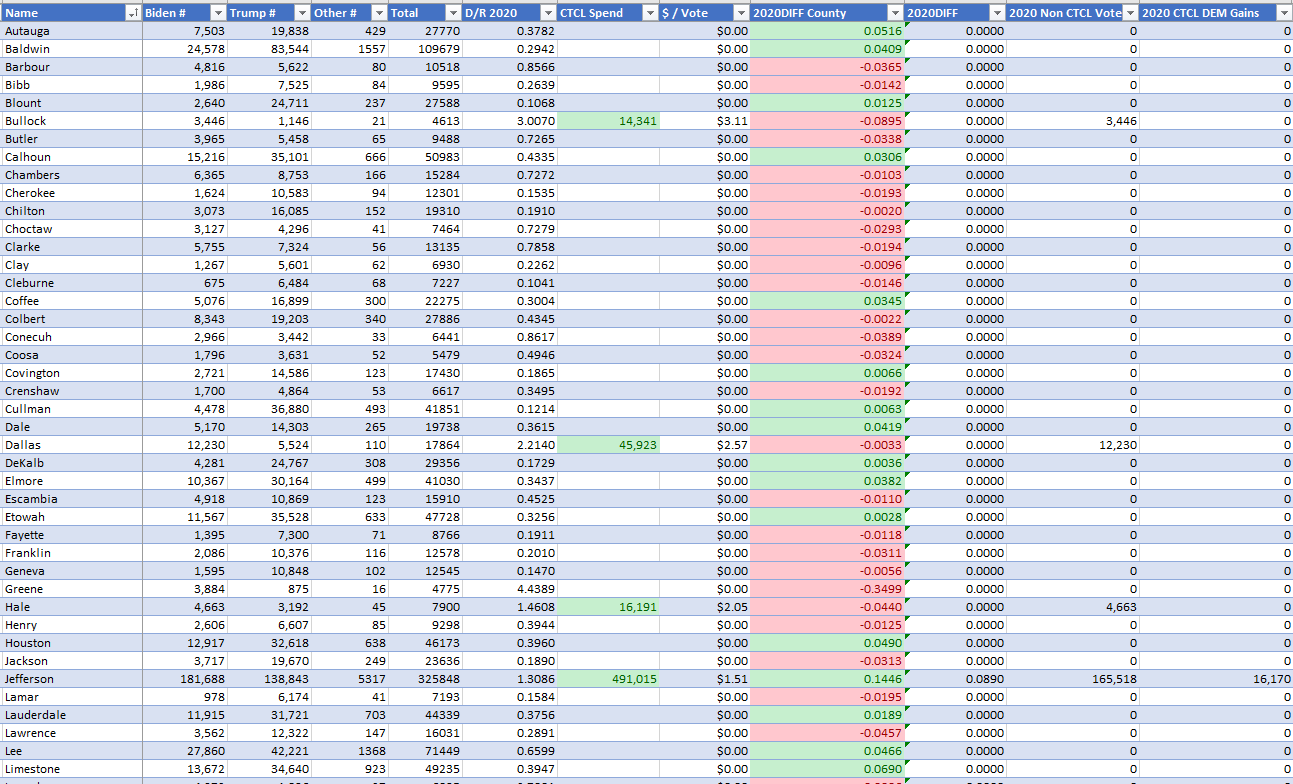Click Limestone's 2020DIFF County value 0.0690
Image resolution: width=1293 pixels, height=784 pixels.
pyautogui.click(x=827, y=769)
